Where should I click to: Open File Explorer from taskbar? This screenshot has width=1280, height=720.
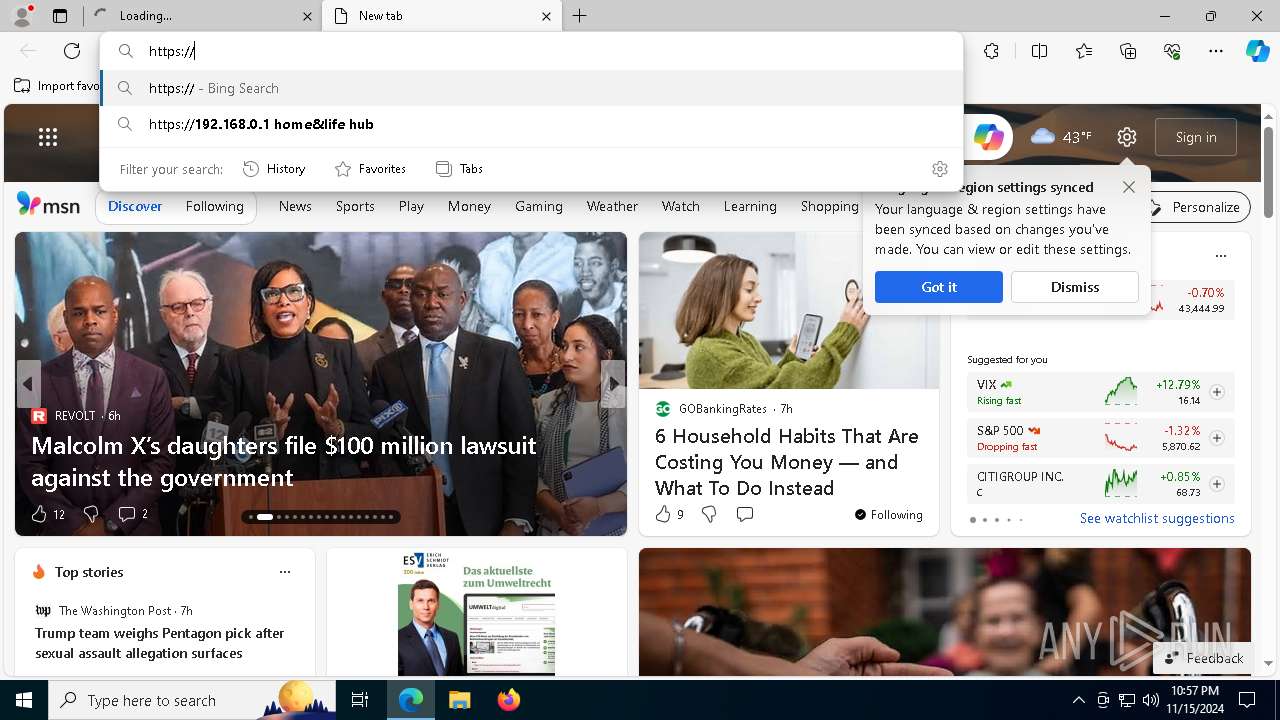tap(459, 700)
